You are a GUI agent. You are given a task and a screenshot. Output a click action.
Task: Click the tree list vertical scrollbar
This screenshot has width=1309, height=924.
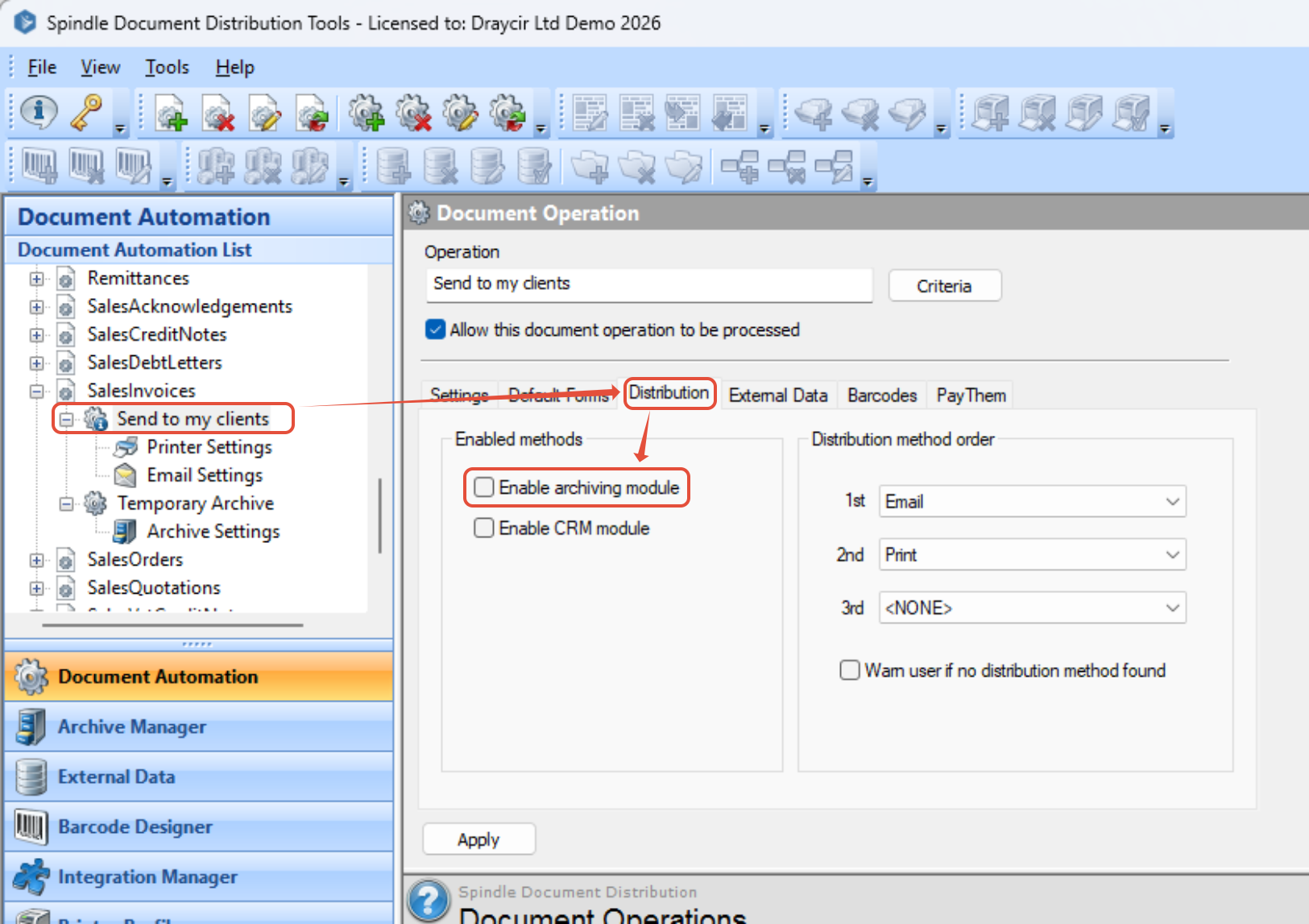pyautogui.click(x=379, y=516)
